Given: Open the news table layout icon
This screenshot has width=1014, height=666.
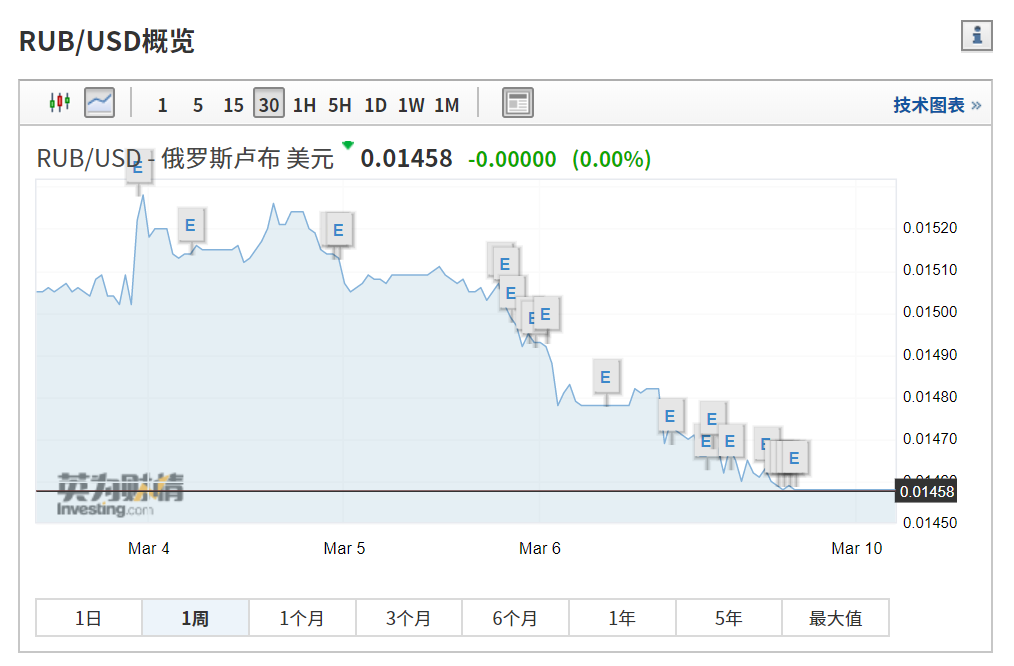Looking at the screenshot, I should click(518, 103).
